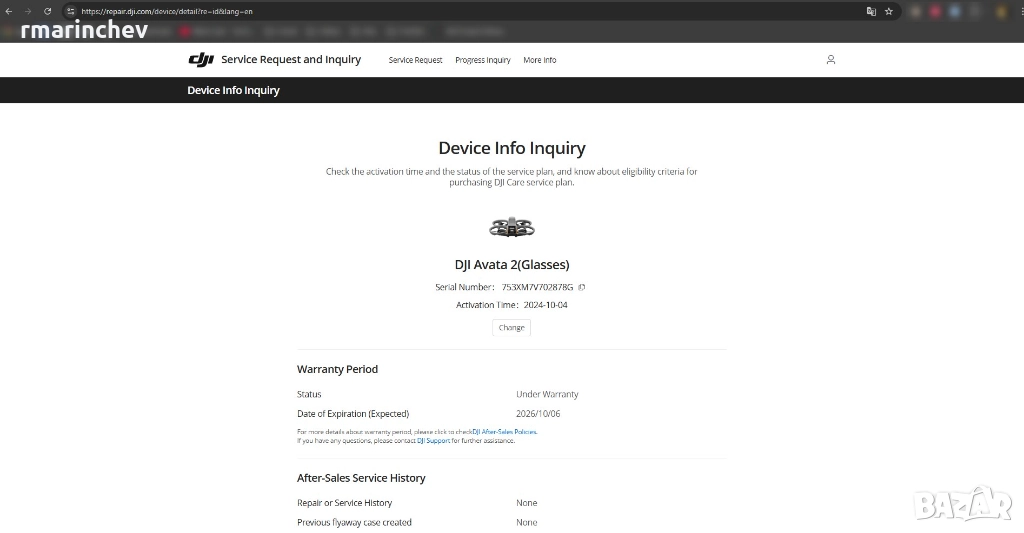Reload the page with refresh icon
This screenshot has height=533, width=1024.
47,11
